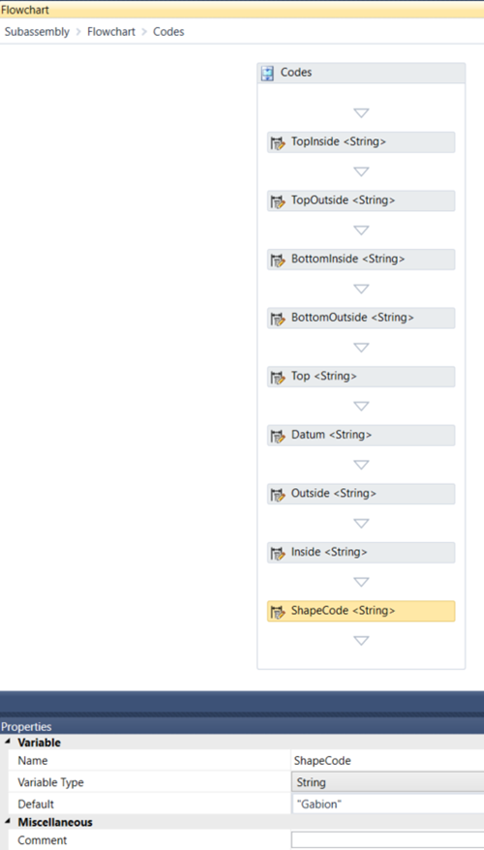Click the Outside variable icon
484x850 pixels.
(278, 494)
